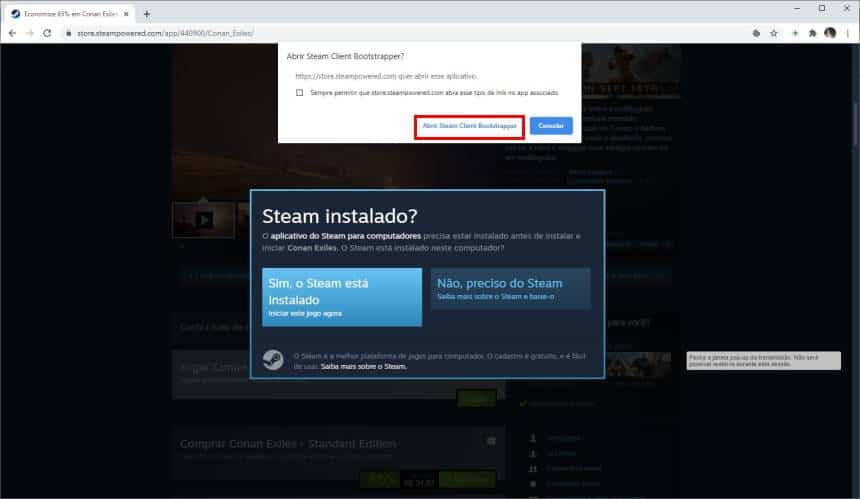Reload the page with refresh icon

point(47,33)
